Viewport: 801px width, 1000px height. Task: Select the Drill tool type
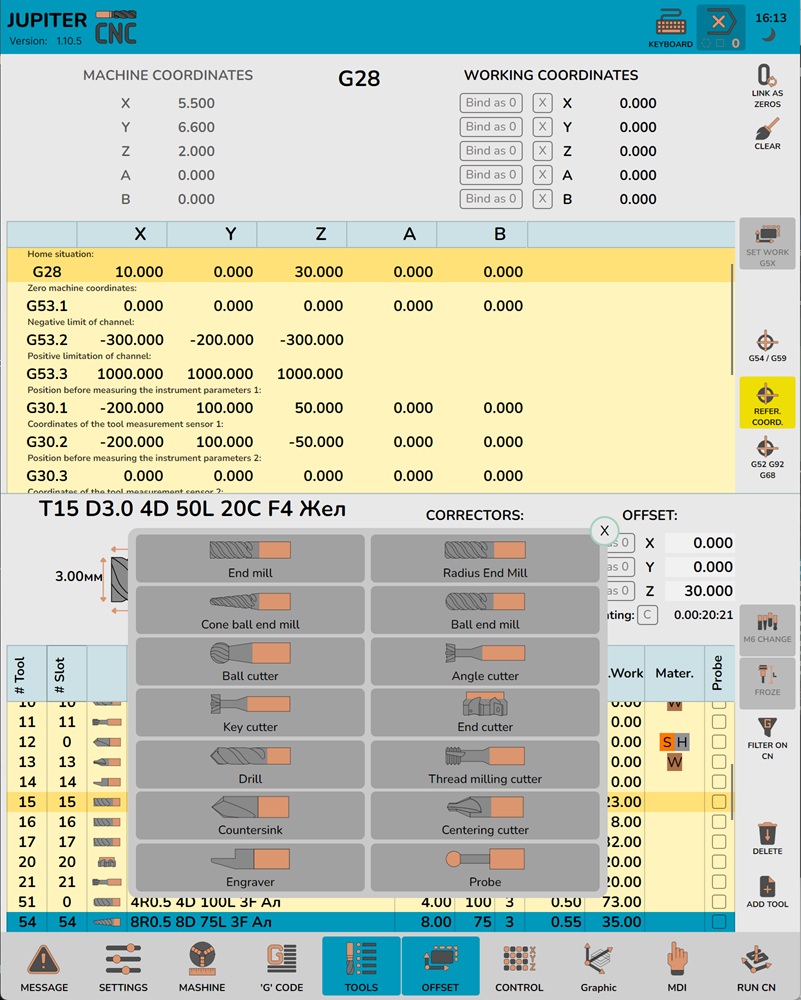pos(250,764)
